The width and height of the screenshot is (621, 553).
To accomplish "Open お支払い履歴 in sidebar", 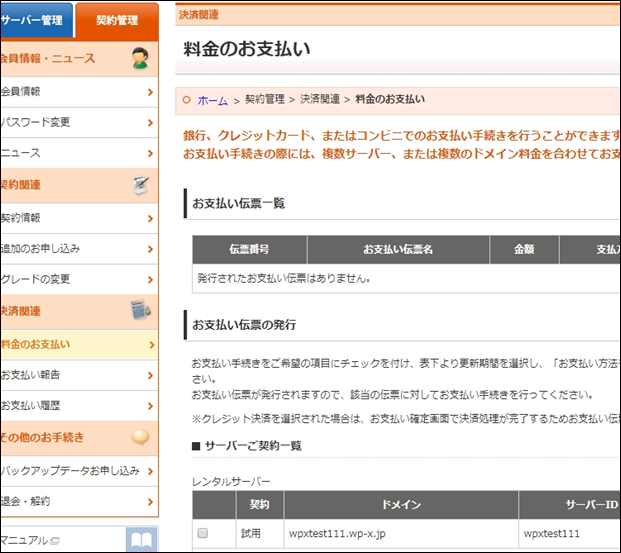I will tap(79, 406).
